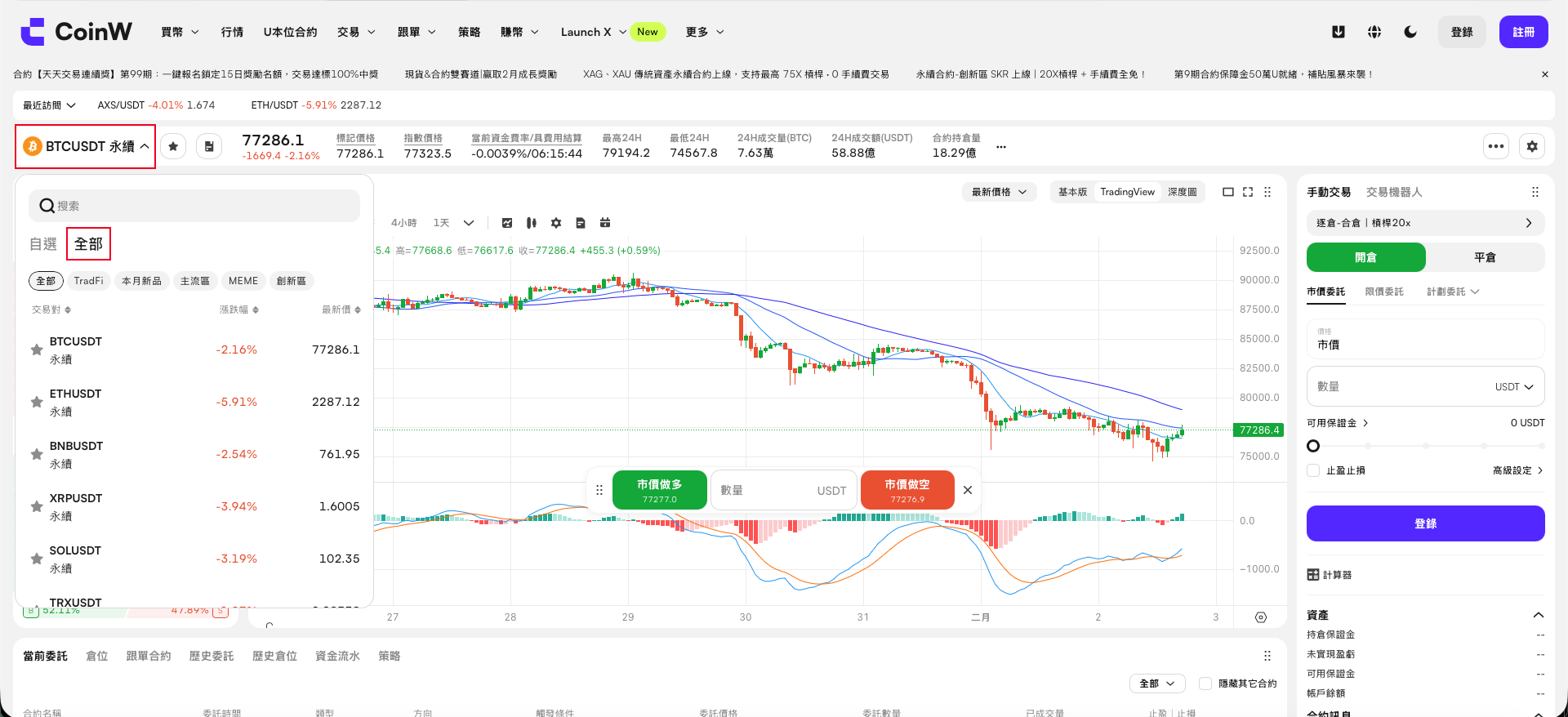
Task: Switch to the 交易機器人 tab
Action: click(x=1394, y=192)
